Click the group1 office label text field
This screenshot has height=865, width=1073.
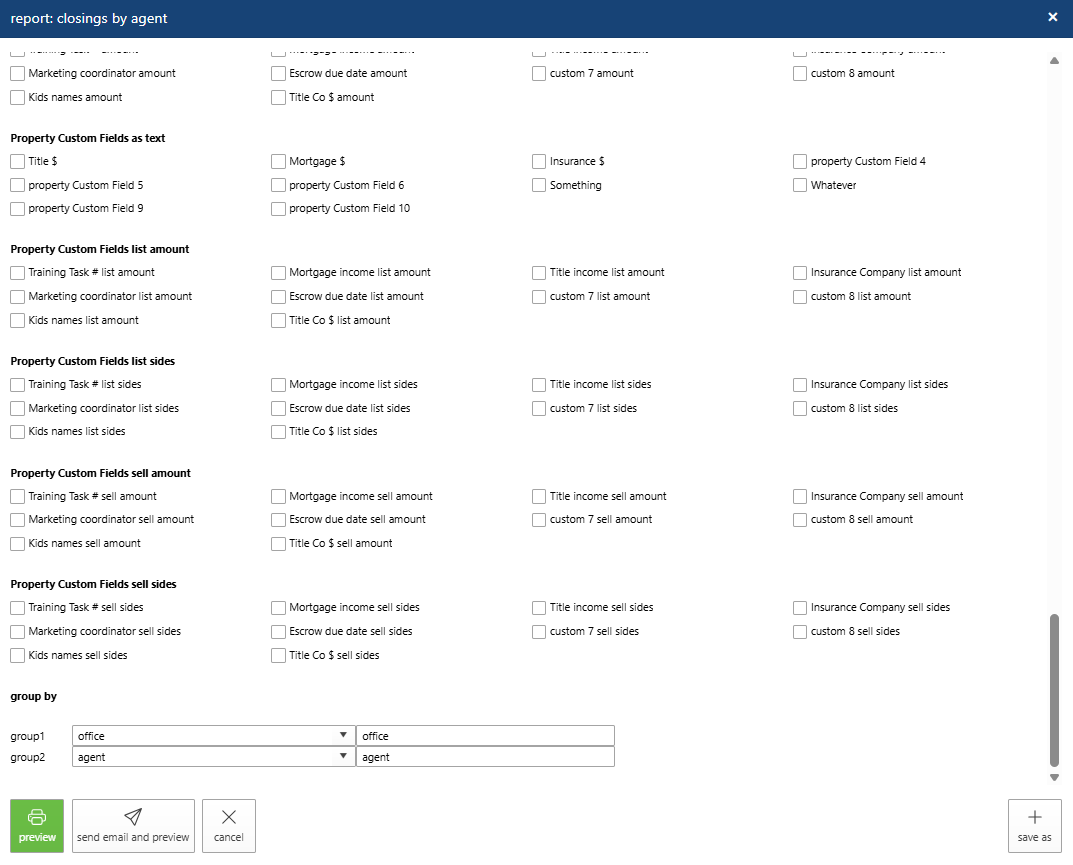click(485, 736)
